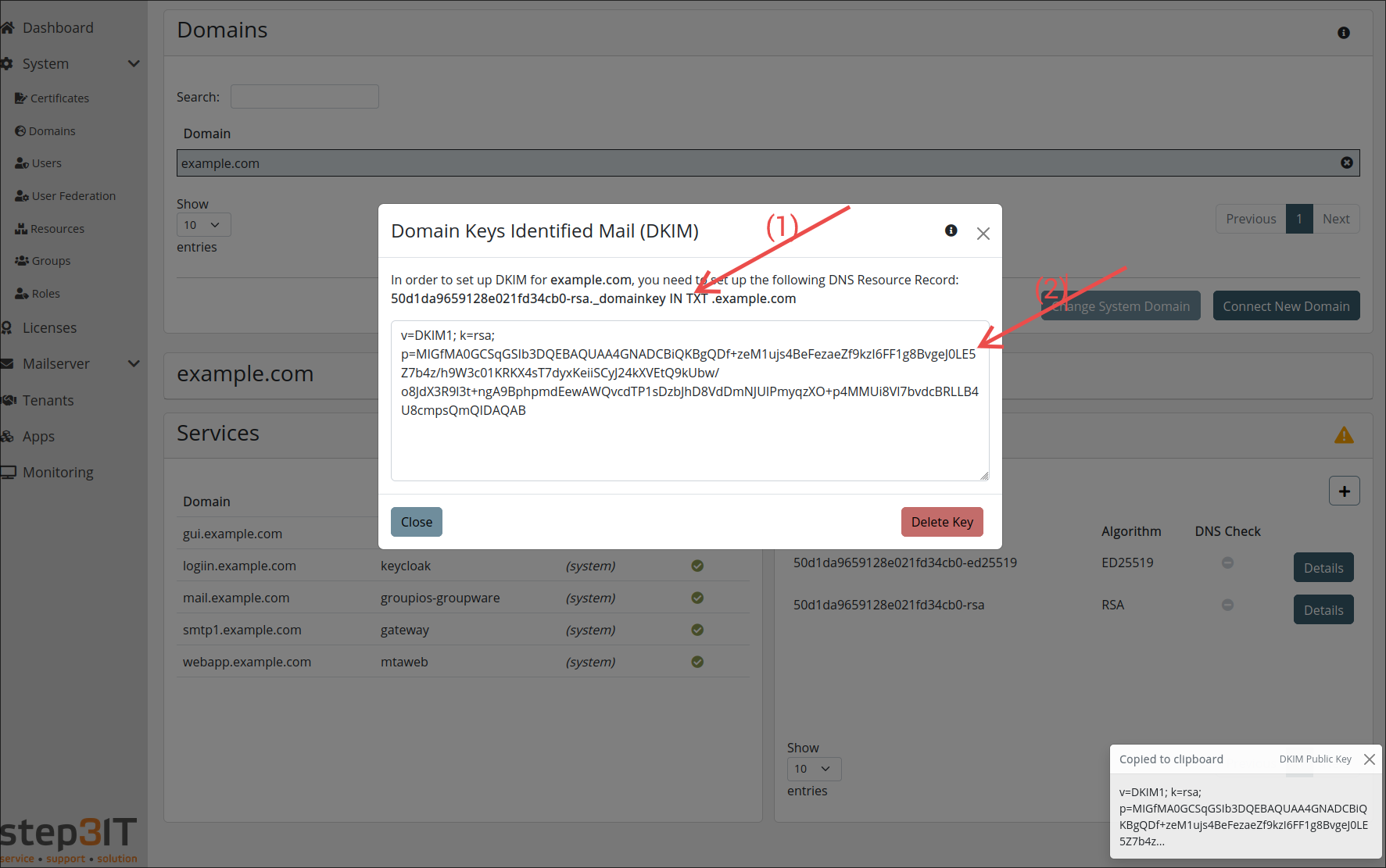The width and height of the screenshot is (1386, 868).
Task: Click the warning triangle icon in Services
Action: (1343, 435)
